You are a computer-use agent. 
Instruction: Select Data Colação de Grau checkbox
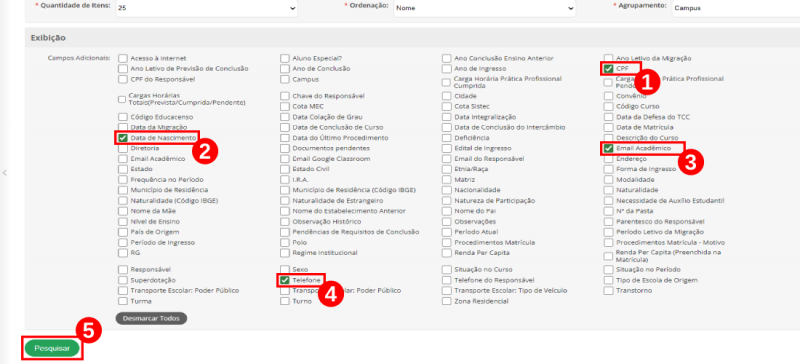point(285,117)
